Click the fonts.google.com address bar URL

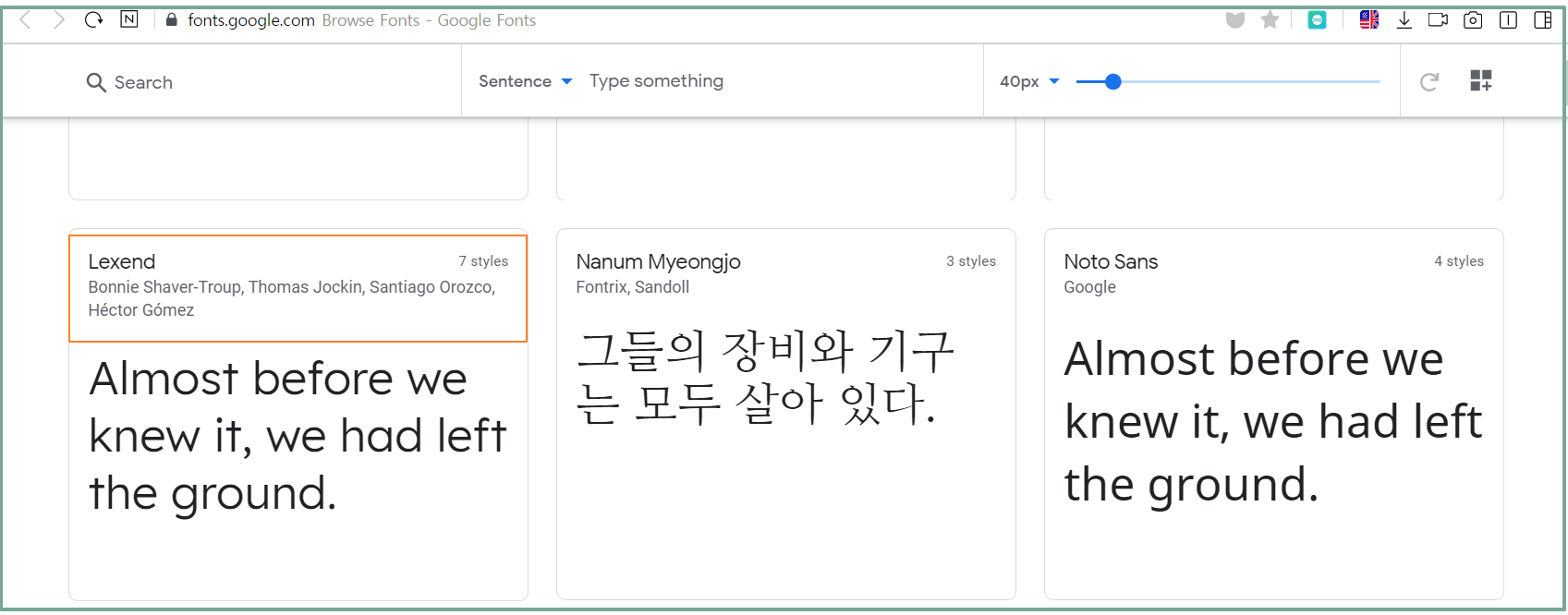click(x=251, y=20)
